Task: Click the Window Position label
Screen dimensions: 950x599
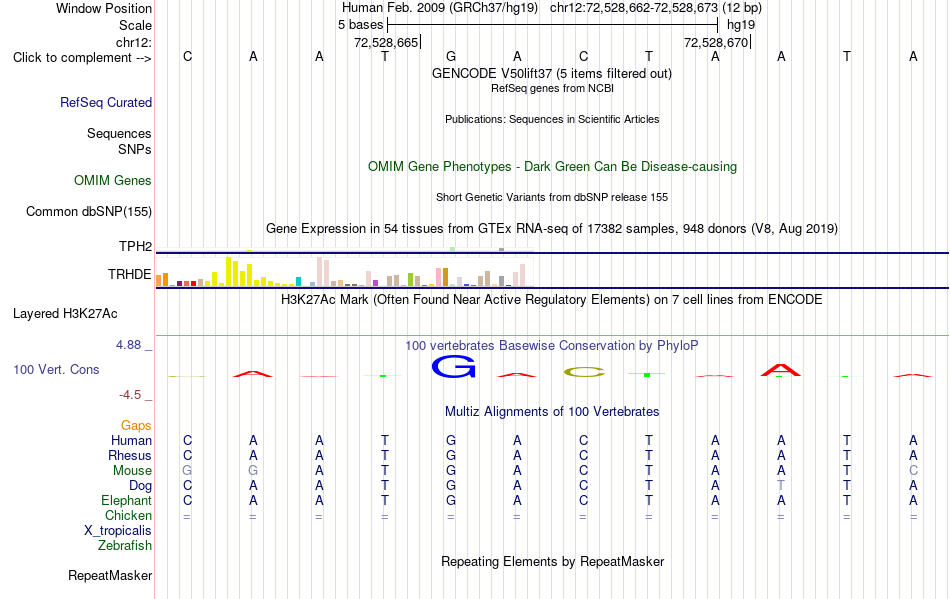Action: (x=104, y=8)
